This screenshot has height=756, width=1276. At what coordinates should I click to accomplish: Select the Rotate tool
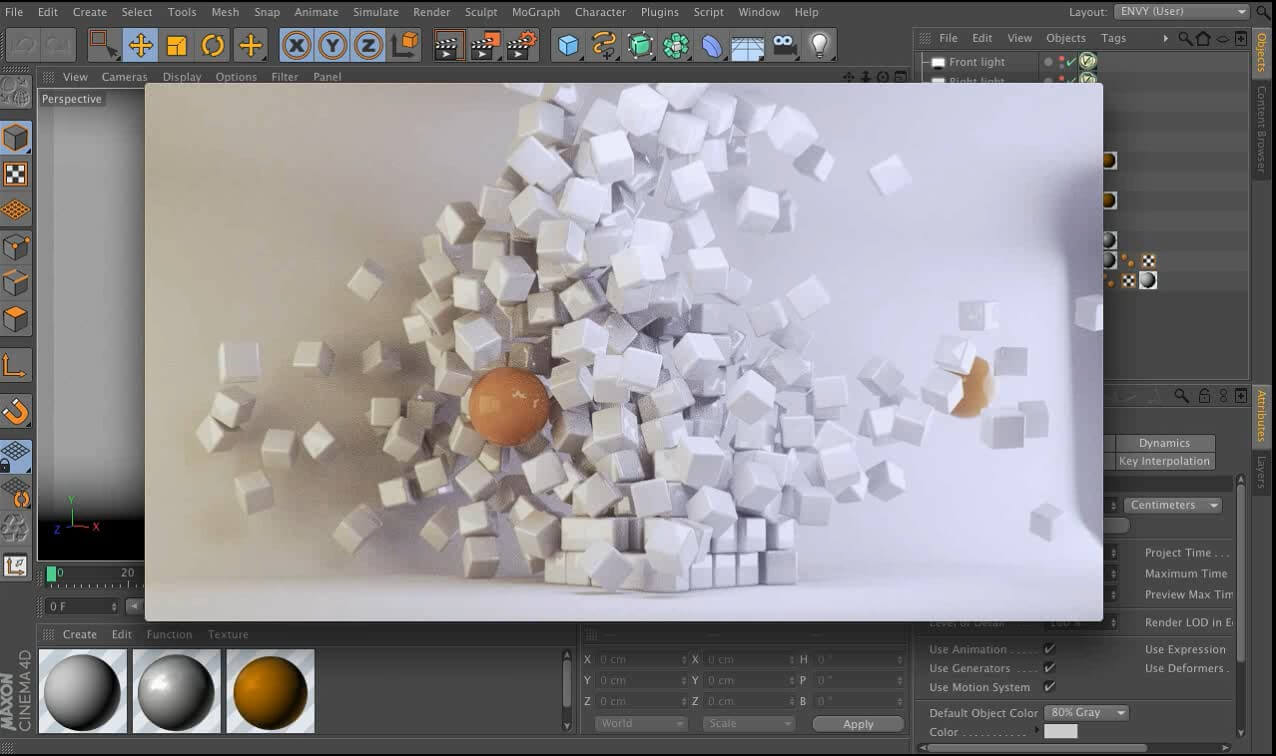pyautogui.click(x=213, y=45)
